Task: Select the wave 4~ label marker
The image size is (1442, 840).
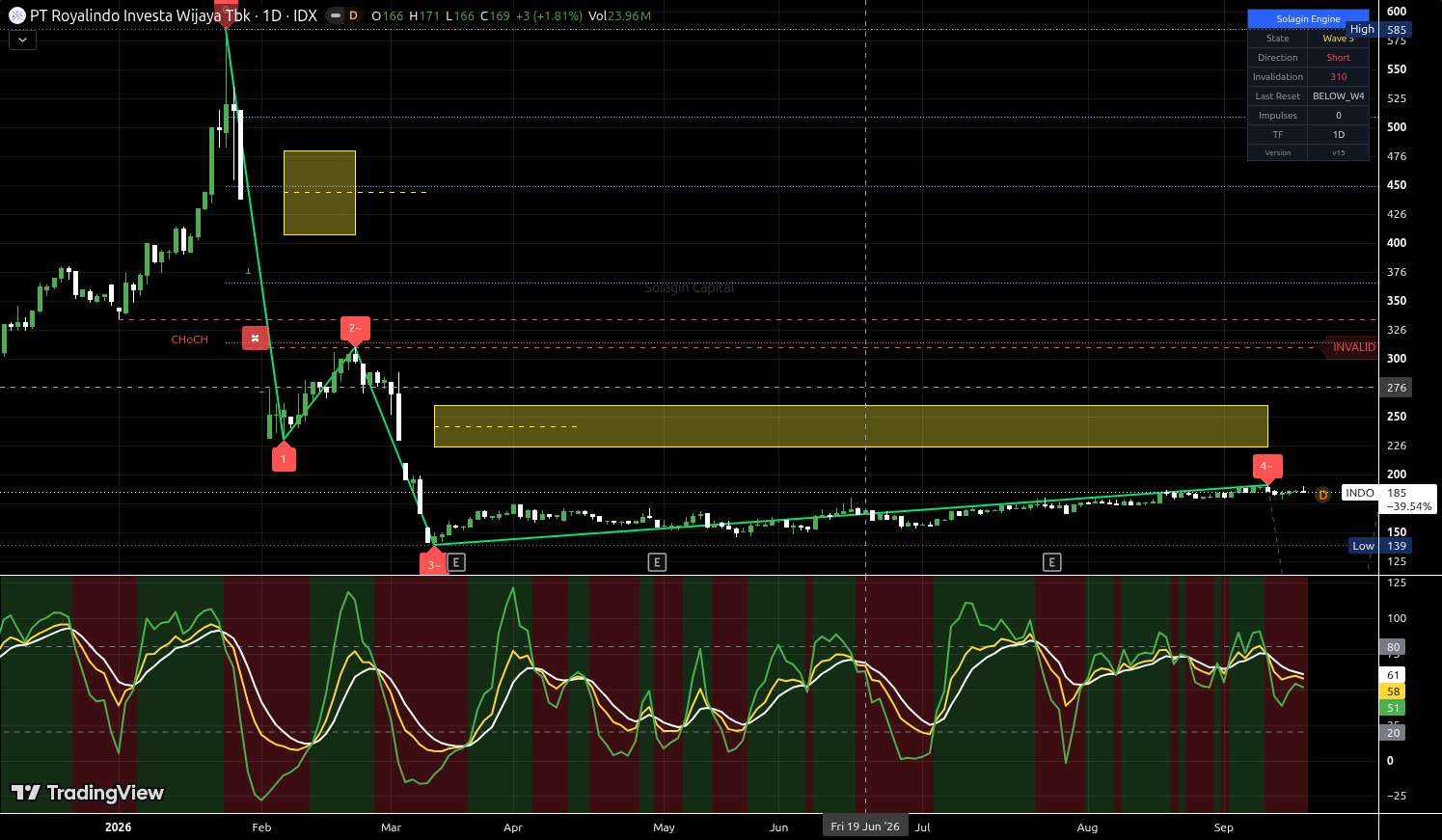Action: [x=1267, y=467]
